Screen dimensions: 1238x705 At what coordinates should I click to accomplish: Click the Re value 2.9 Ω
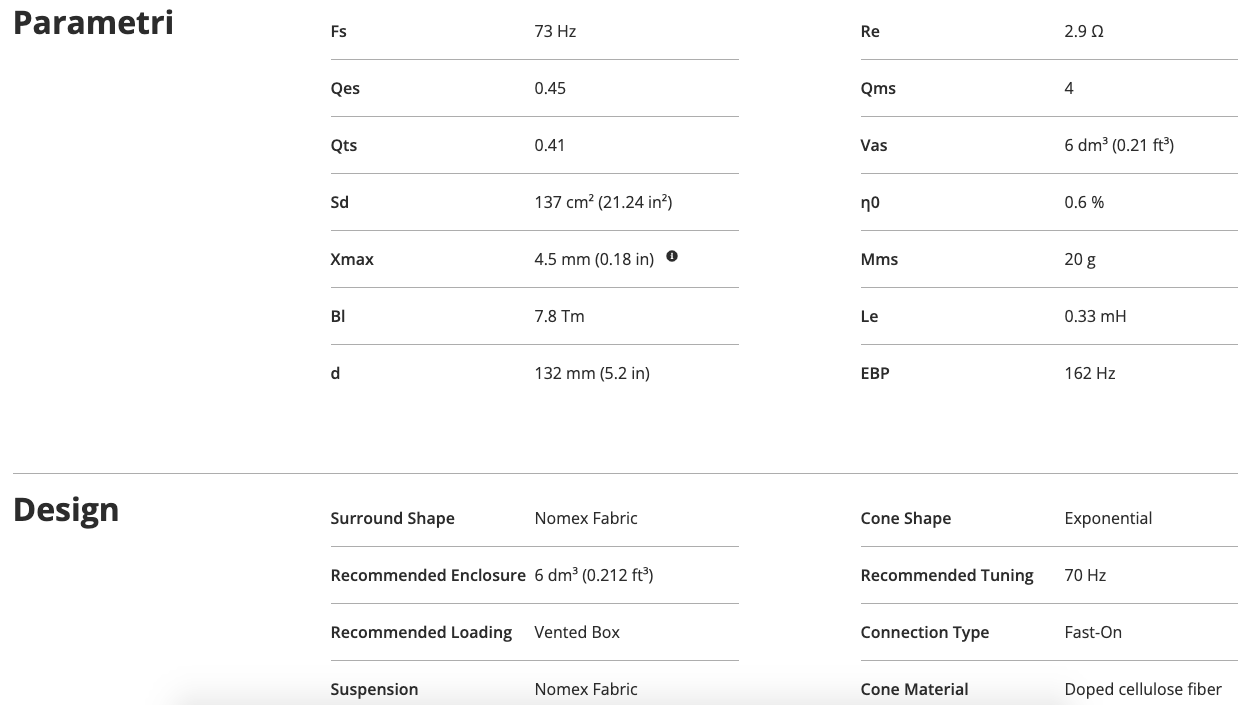click(x=1084, y=32)
